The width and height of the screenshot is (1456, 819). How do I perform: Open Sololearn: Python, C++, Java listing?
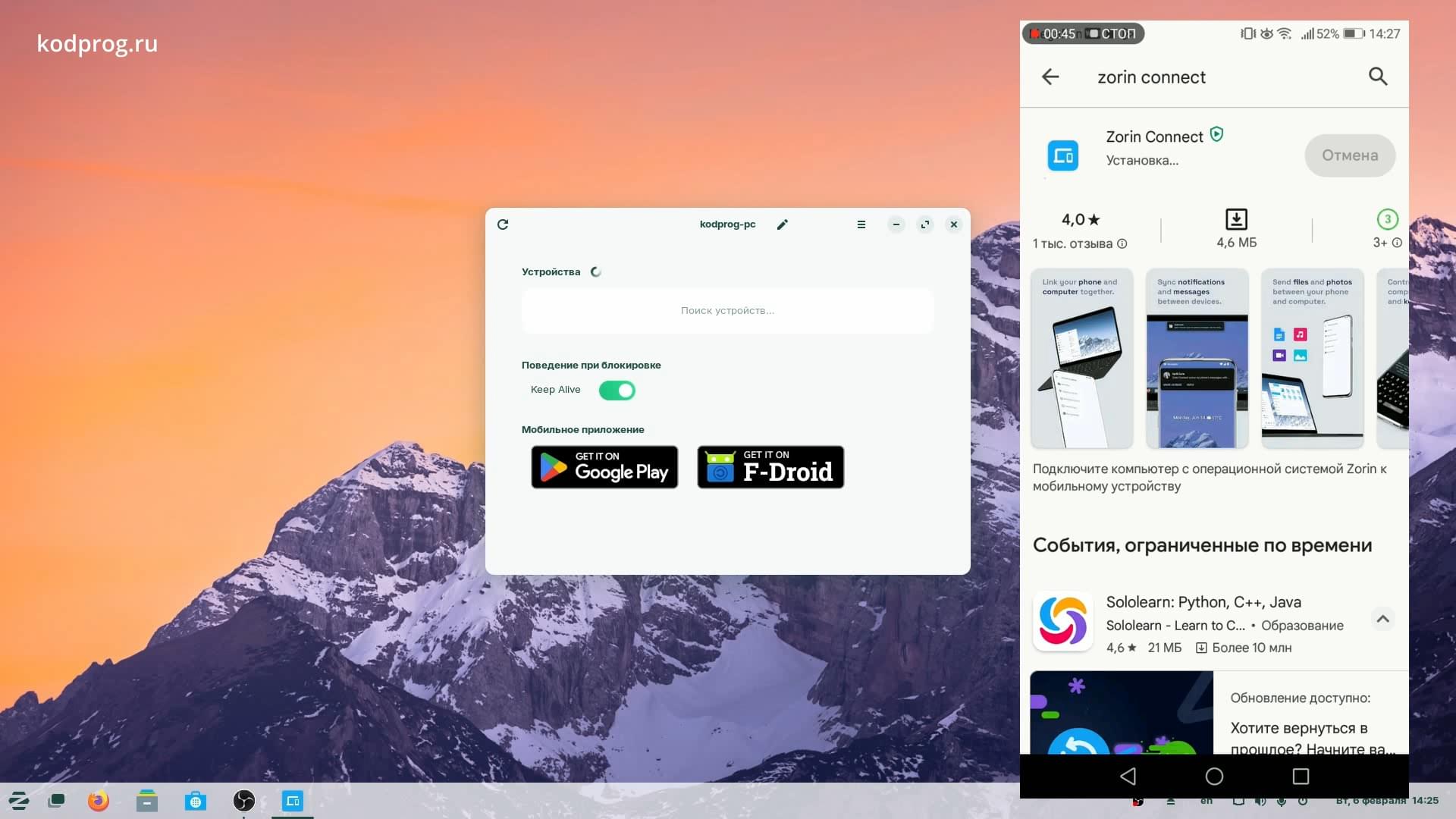tap(1203, 602)
